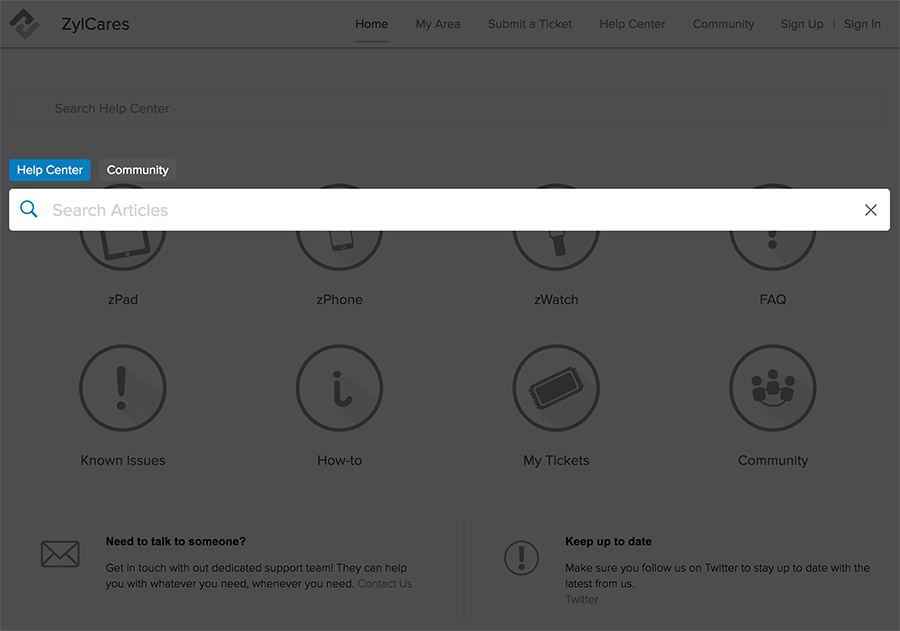Open Submit a Ticket in the navigation
This screenshot has height=631, width=900.
pos(530,24)
